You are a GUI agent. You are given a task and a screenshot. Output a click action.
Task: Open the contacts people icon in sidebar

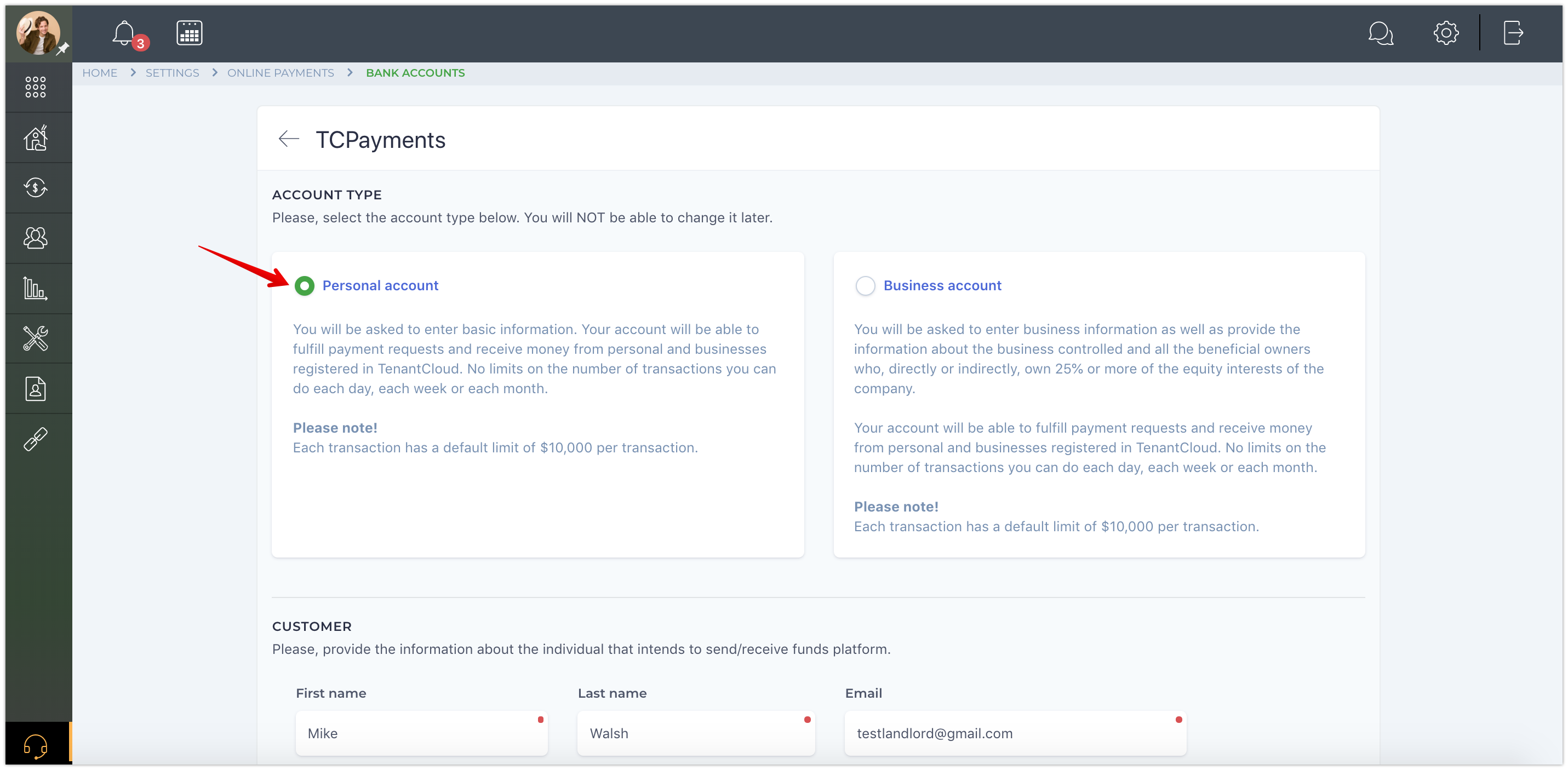coord(35,238)
